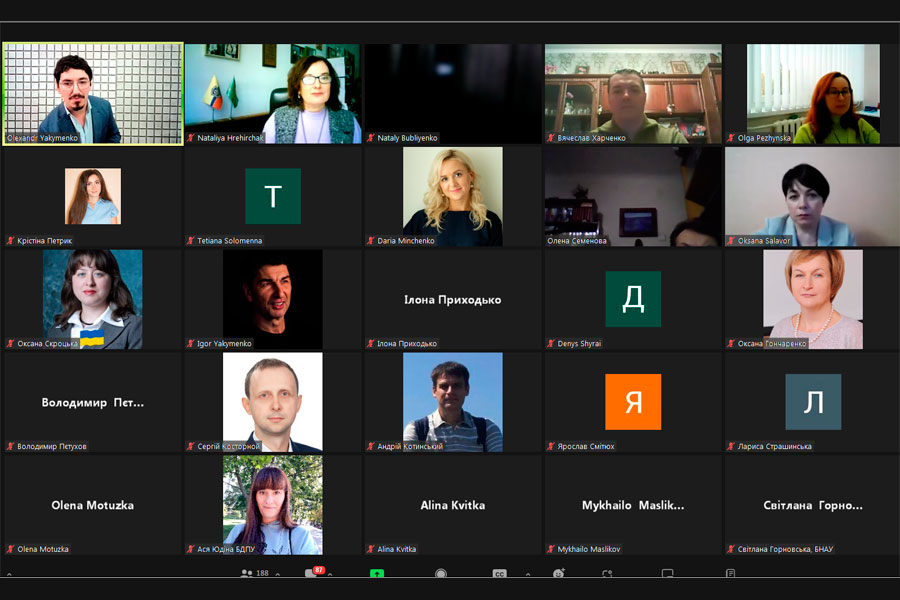This screenshot has width=900, height=600.
Task: Click the small 'Ілона Приходько' name label
Action: click(407, 343)
